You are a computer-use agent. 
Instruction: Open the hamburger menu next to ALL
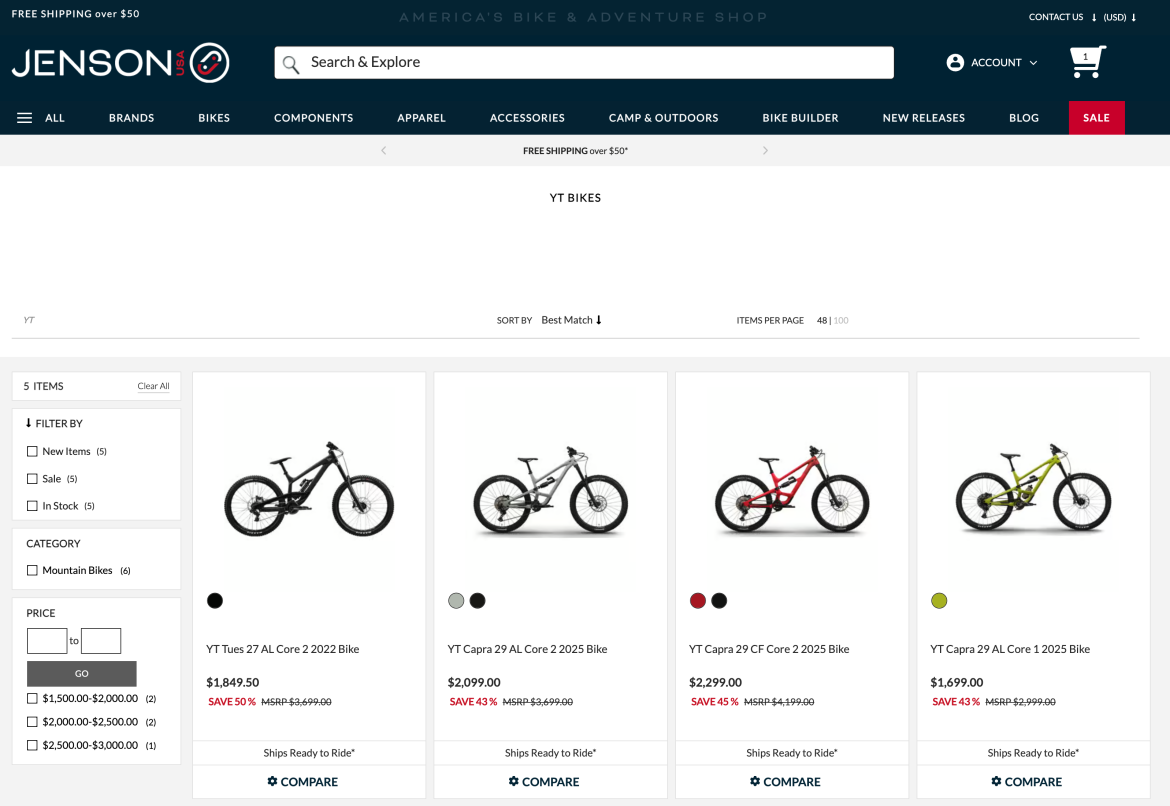[x=24, y=117]
